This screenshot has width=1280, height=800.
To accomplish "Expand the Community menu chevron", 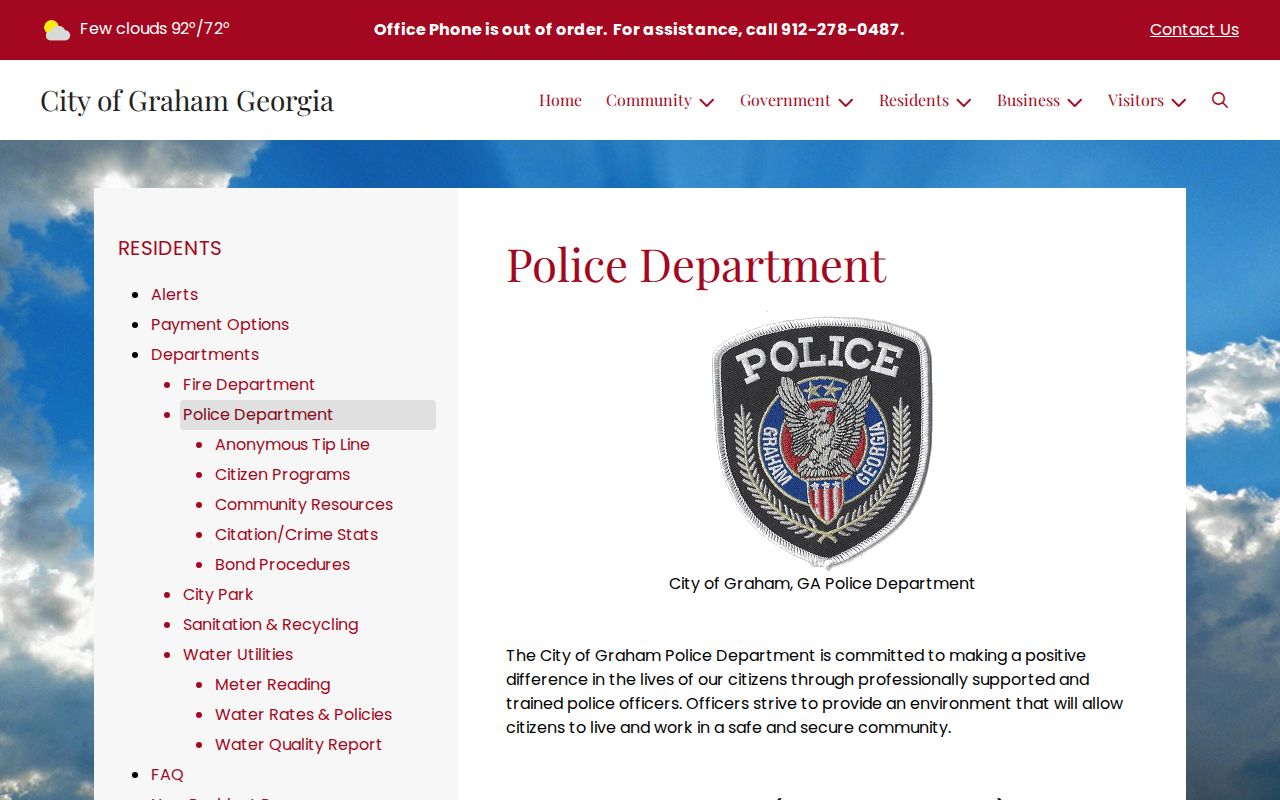I will click(707, 102).
